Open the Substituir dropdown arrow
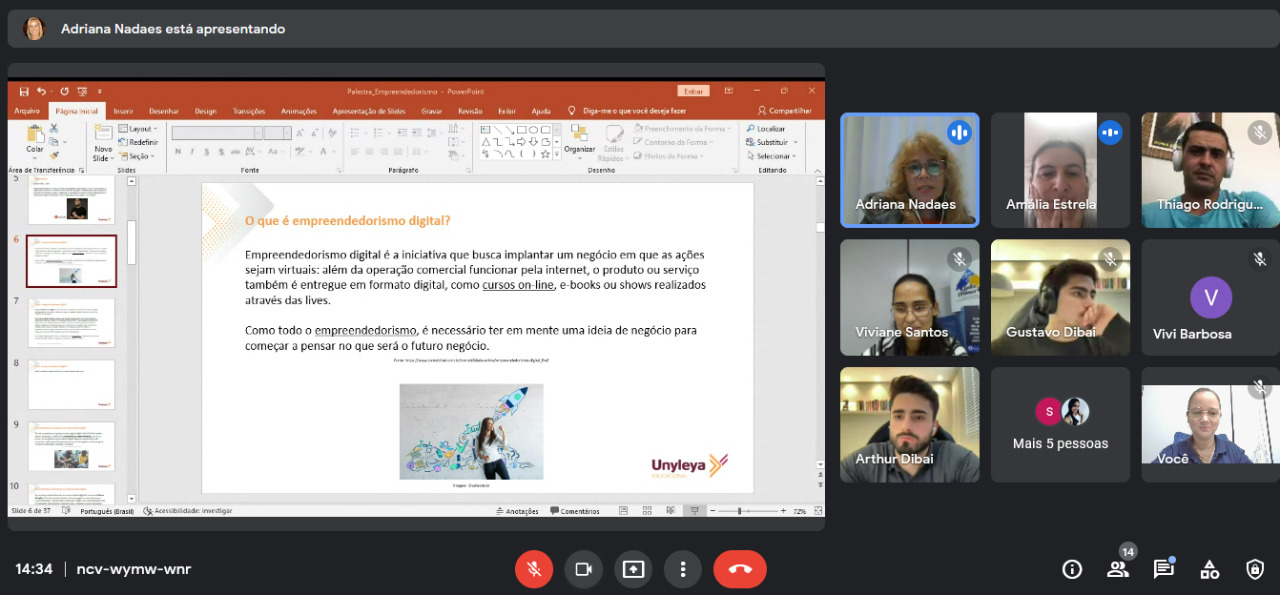This screenshot has width=1280, height=595. click(793, 142)
